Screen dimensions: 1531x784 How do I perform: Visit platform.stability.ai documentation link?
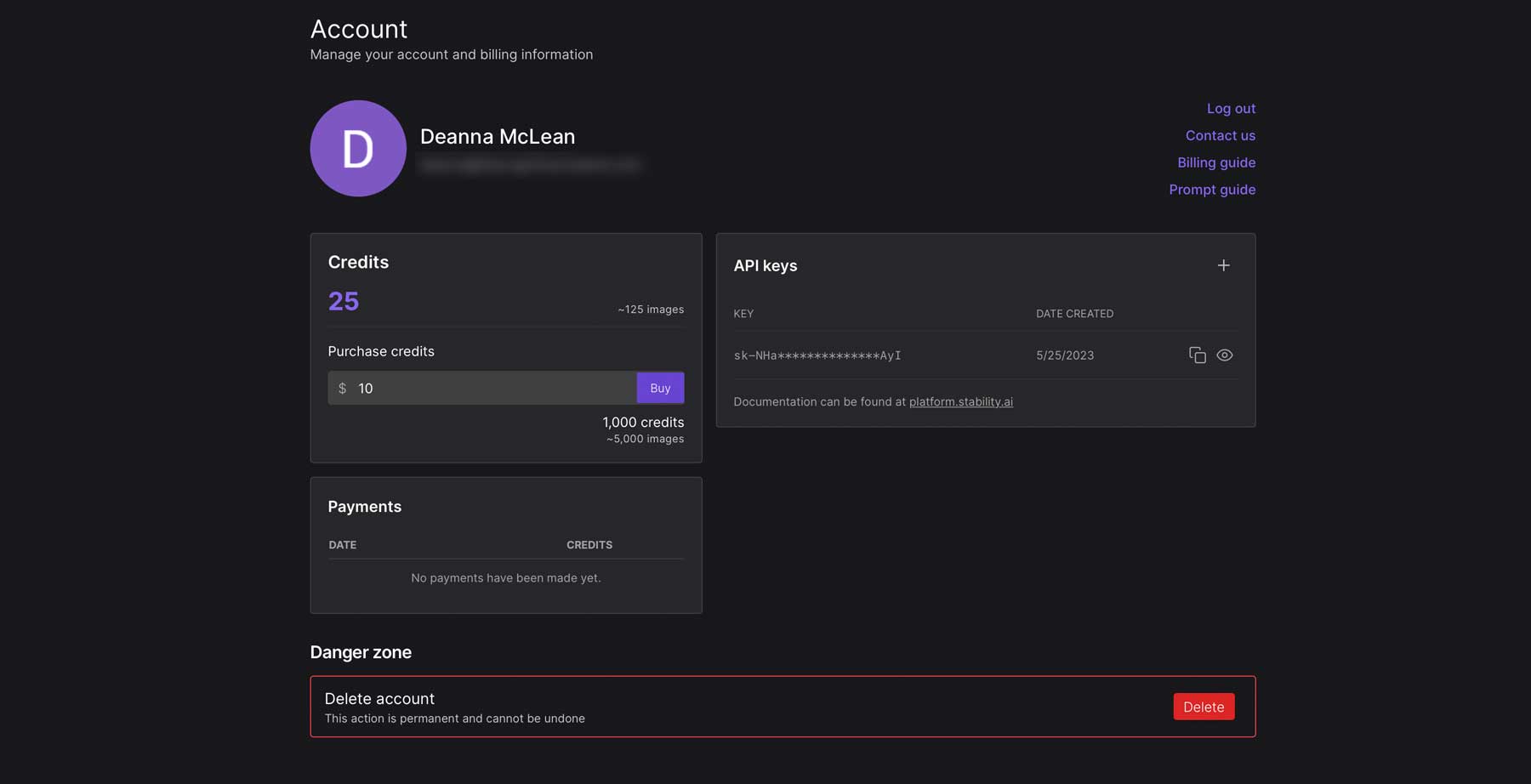pyautogui.click(x=959, y=401)
